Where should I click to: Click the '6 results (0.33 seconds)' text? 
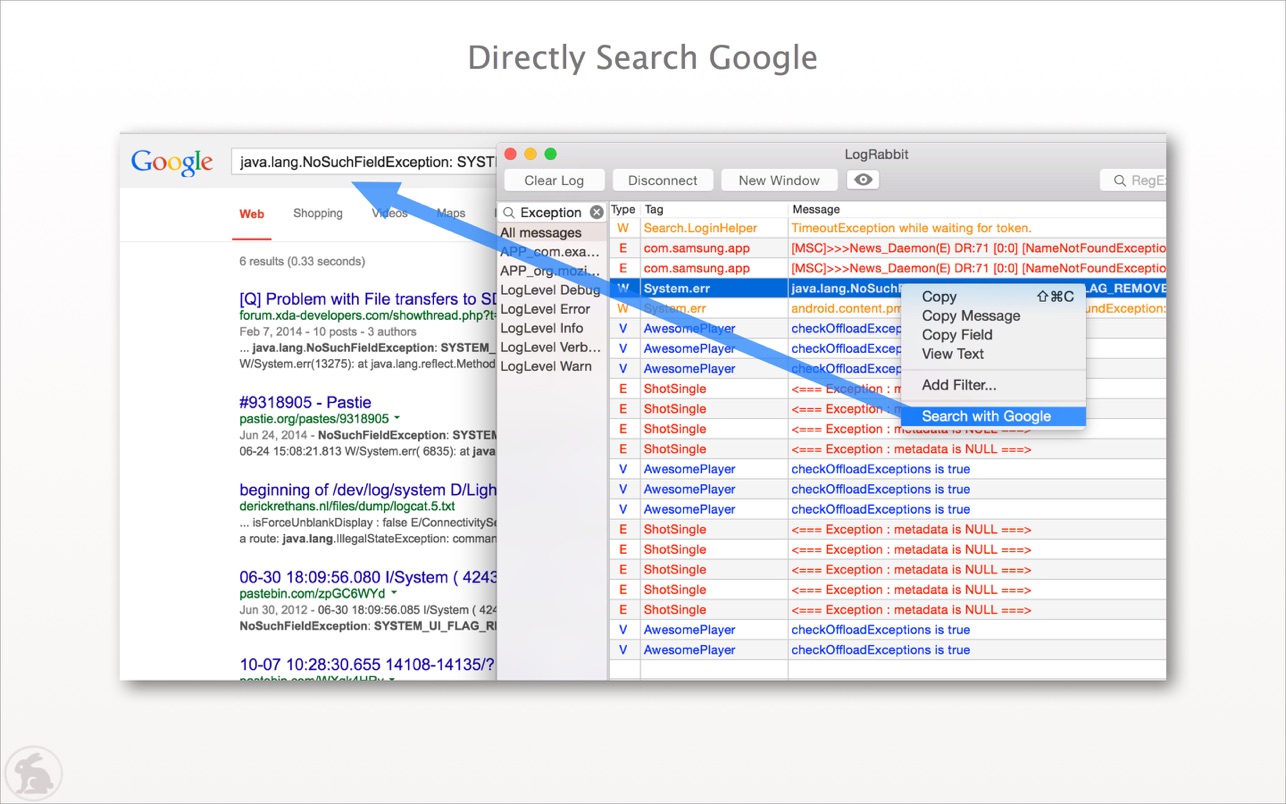[x=302, y=261]
